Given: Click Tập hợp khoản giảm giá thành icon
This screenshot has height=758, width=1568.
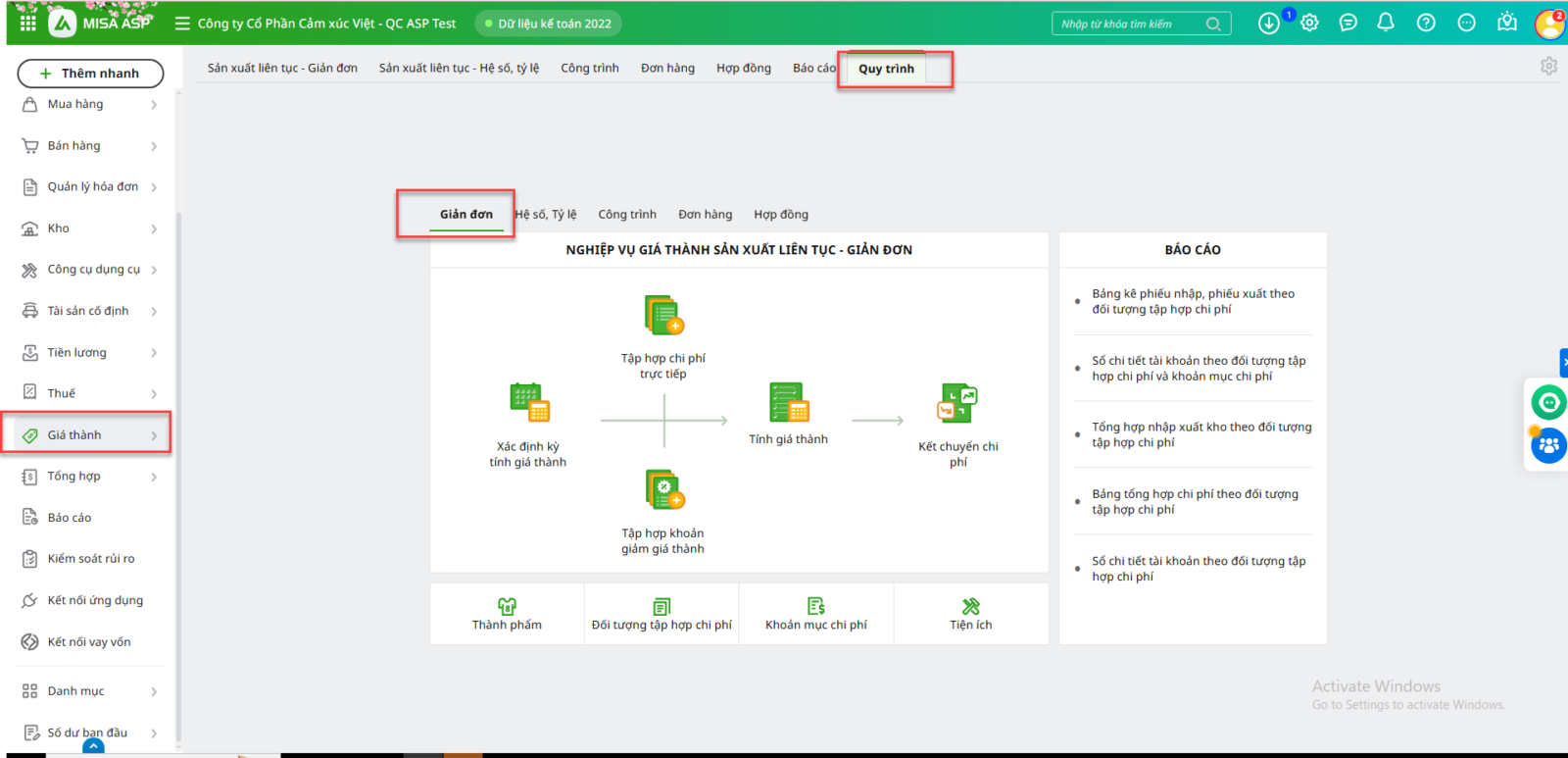Looking at the screenshot, I should [663, 489].
